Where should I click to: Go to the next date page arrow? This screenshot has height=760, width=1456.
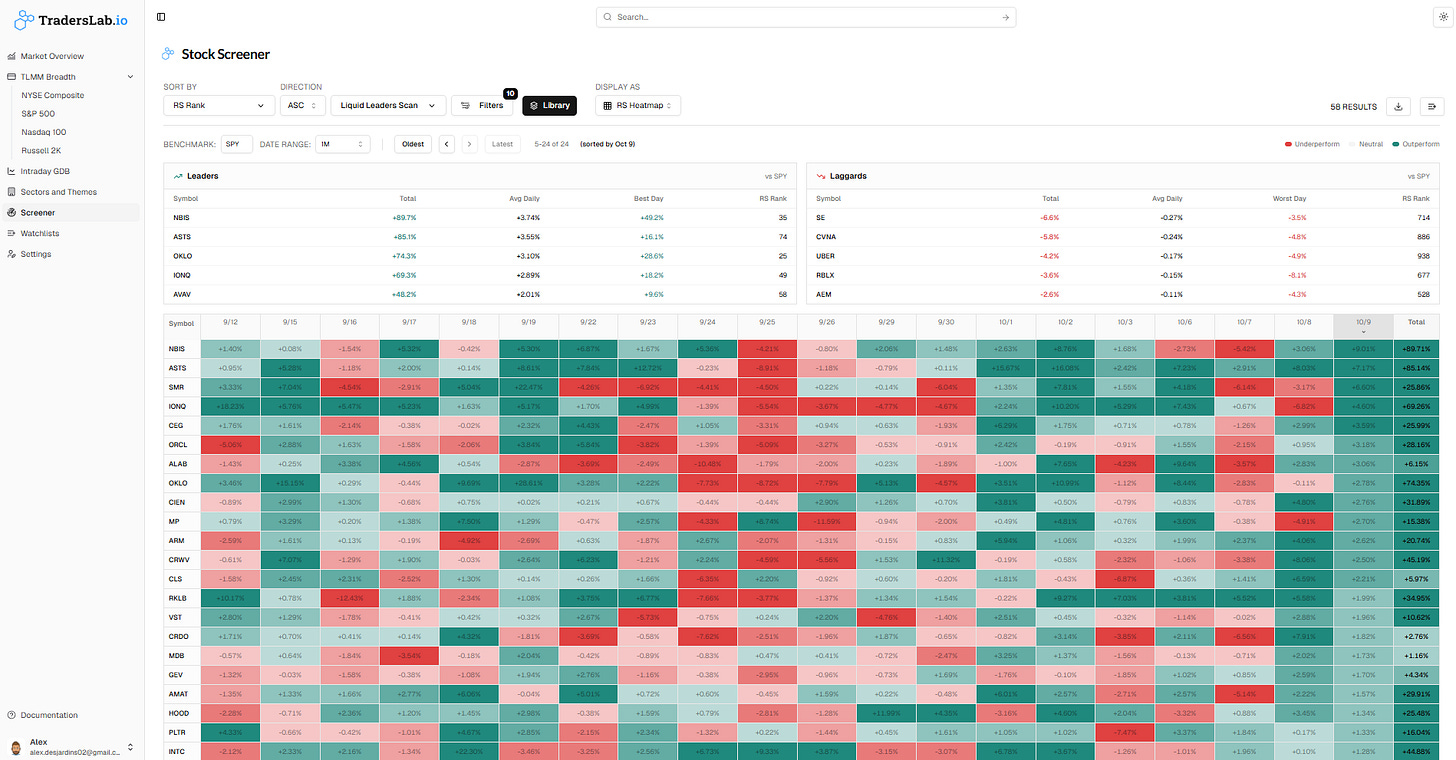[470, 144]
